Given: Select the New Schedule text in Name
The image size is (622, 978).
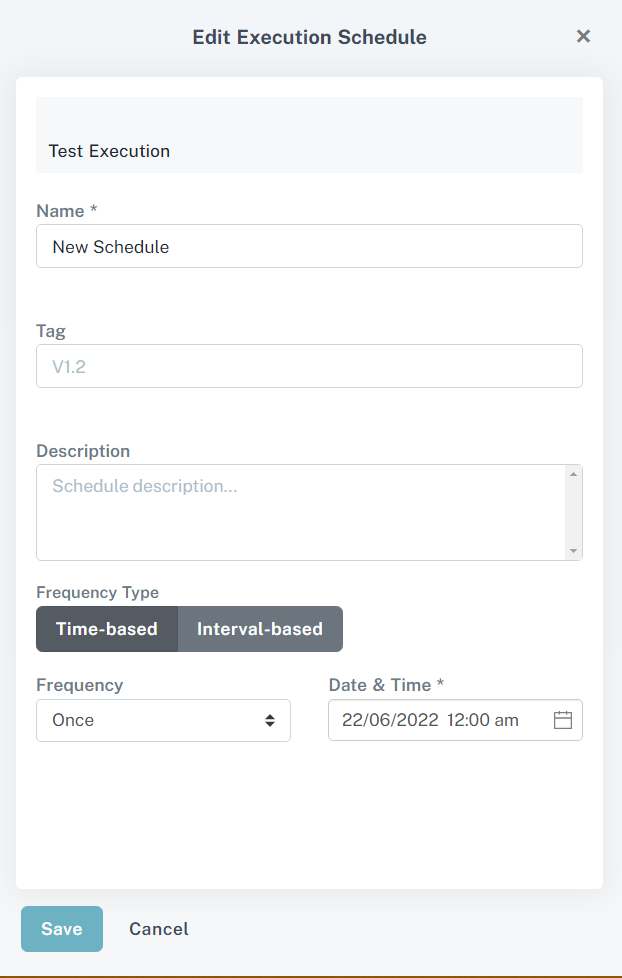Looking at the screenshot, I should click(x=110, y=246).
